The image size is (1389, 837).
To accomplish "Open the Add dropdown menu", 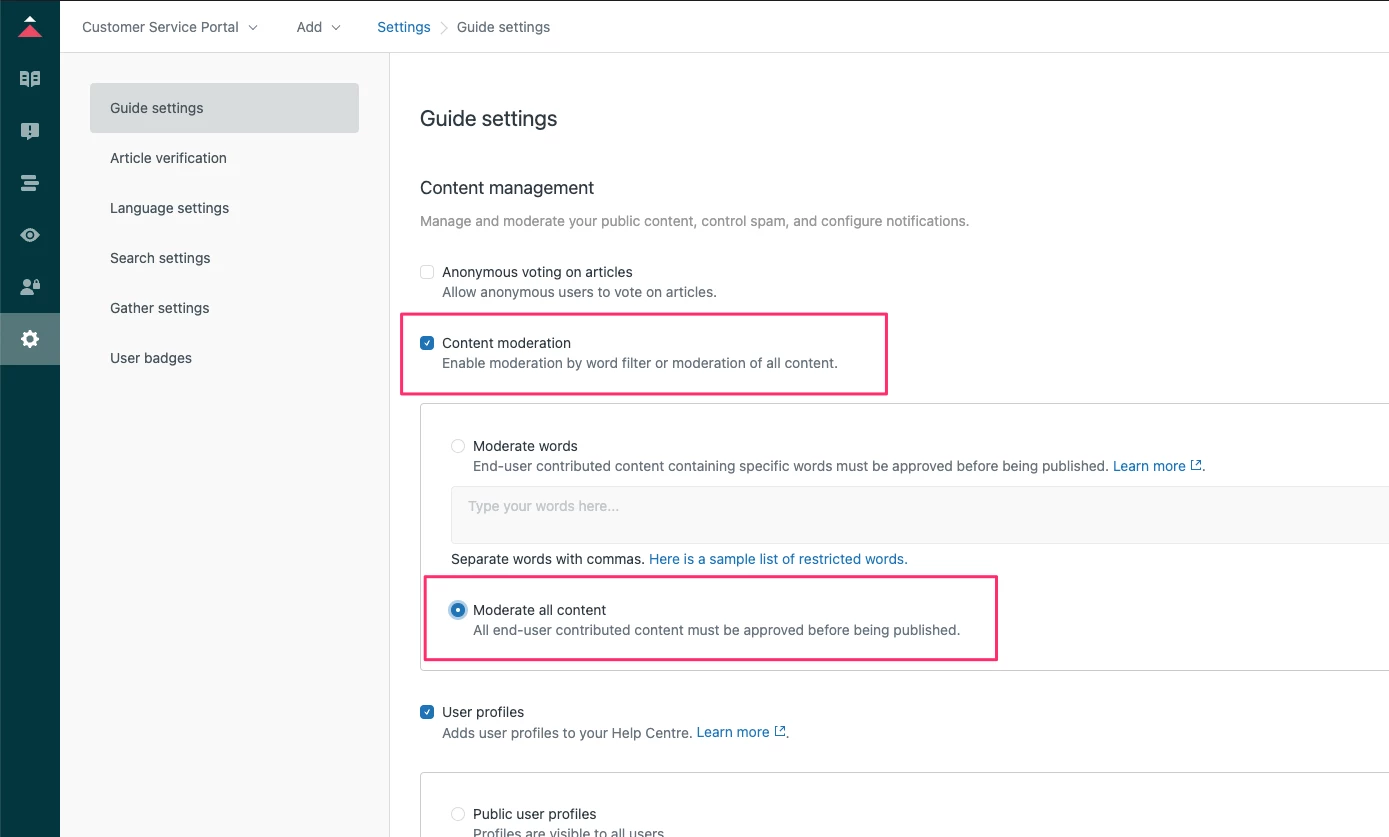I will pos(318,27).
